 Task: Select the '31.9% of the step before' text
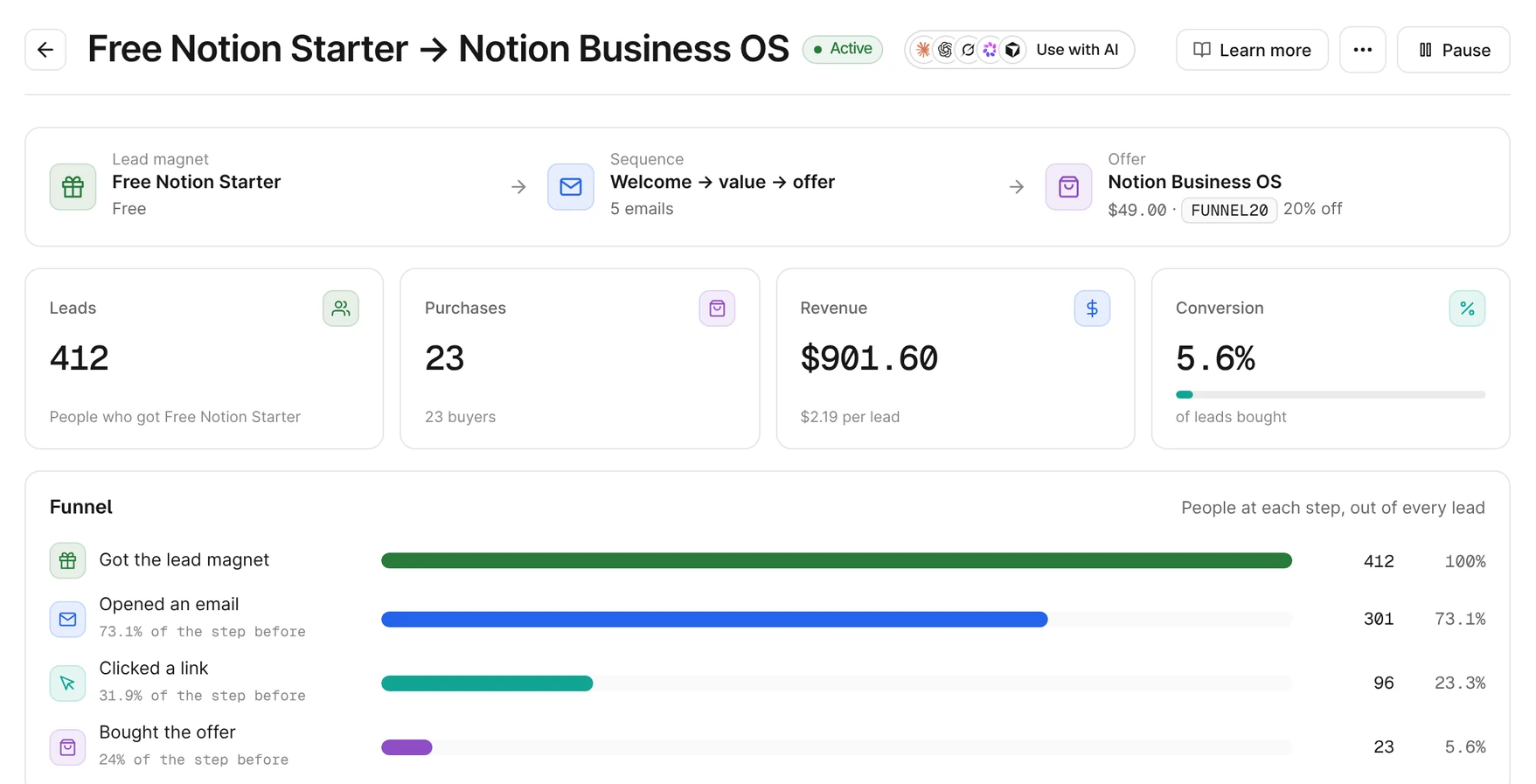point(202,696)
